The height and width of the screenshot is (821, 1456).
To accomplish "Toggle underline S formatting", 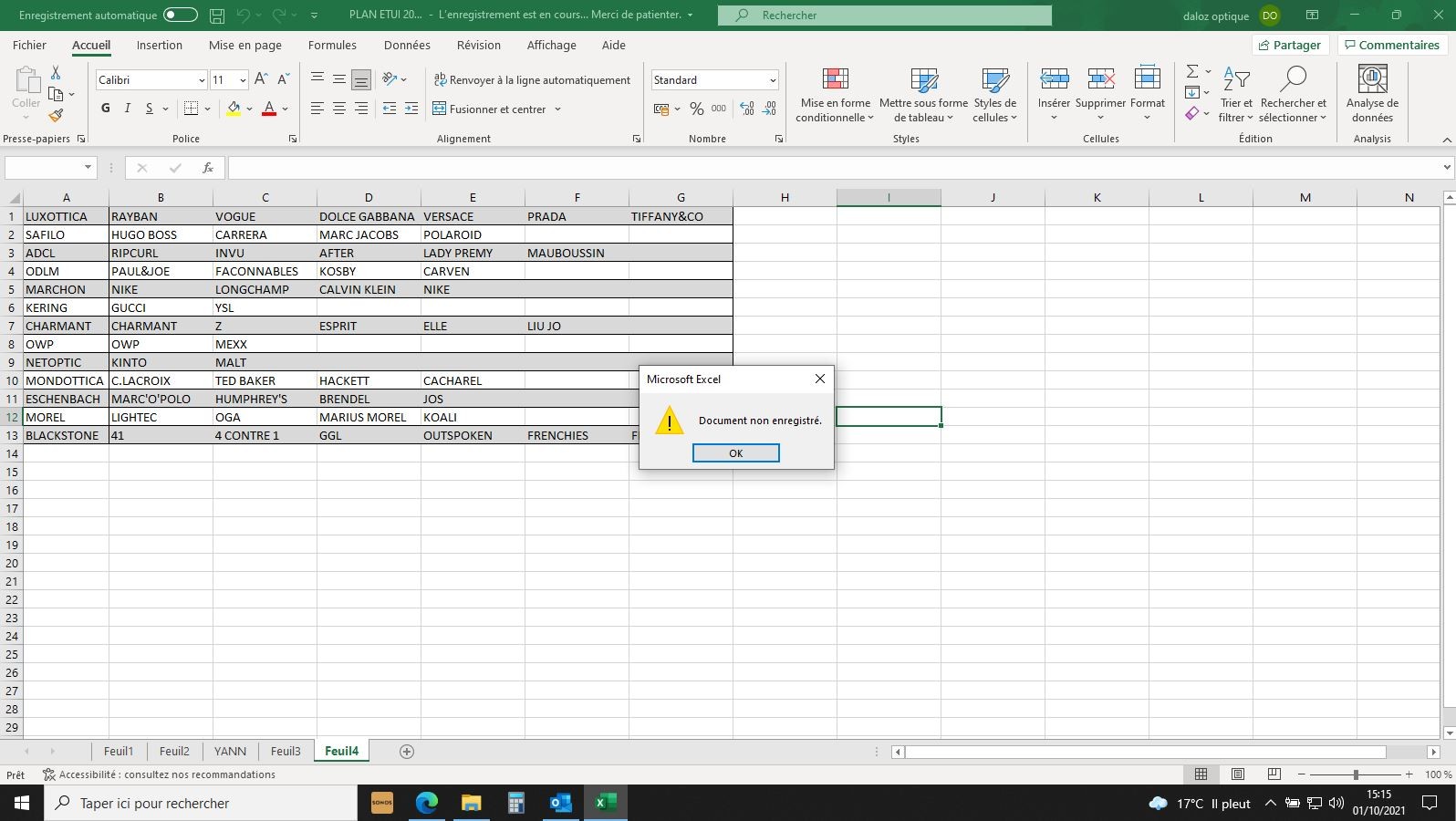I will click(x=149, y=109).
